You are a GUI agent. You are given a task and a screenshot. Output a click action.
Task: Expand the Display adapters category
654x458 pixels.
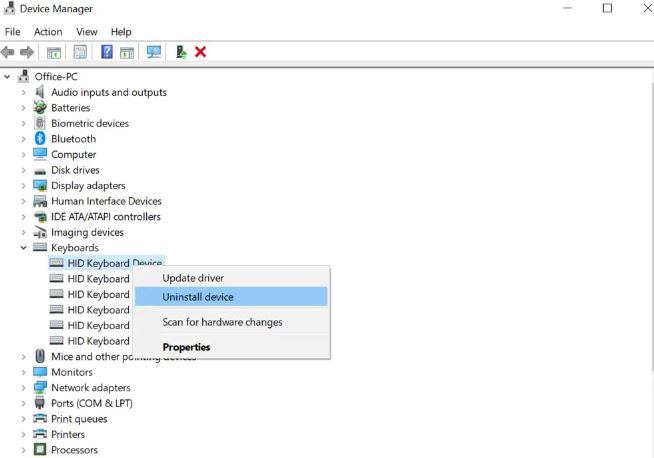(x=24, y=186)
